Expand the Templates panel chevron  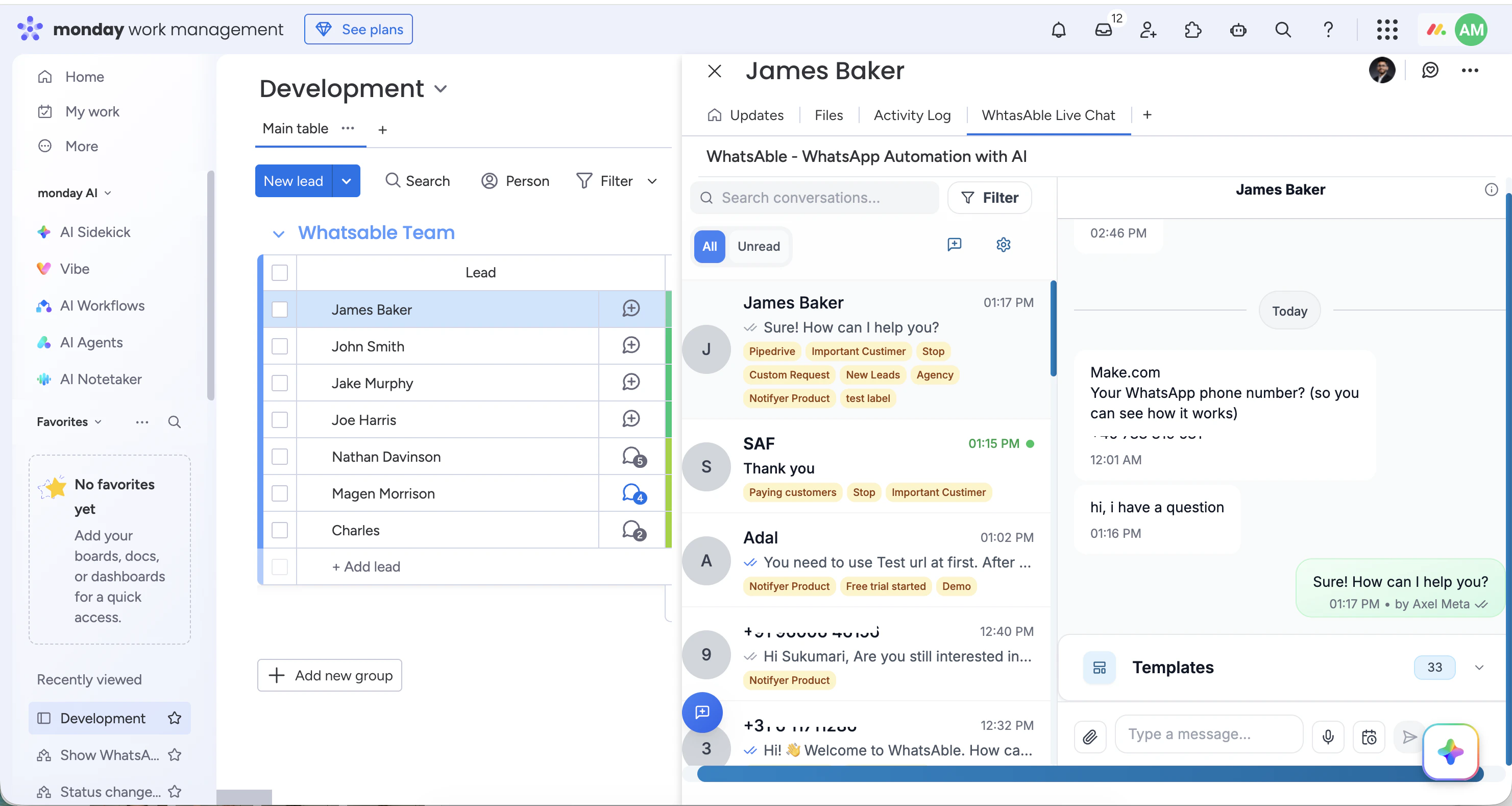[x=1478, y=668]
